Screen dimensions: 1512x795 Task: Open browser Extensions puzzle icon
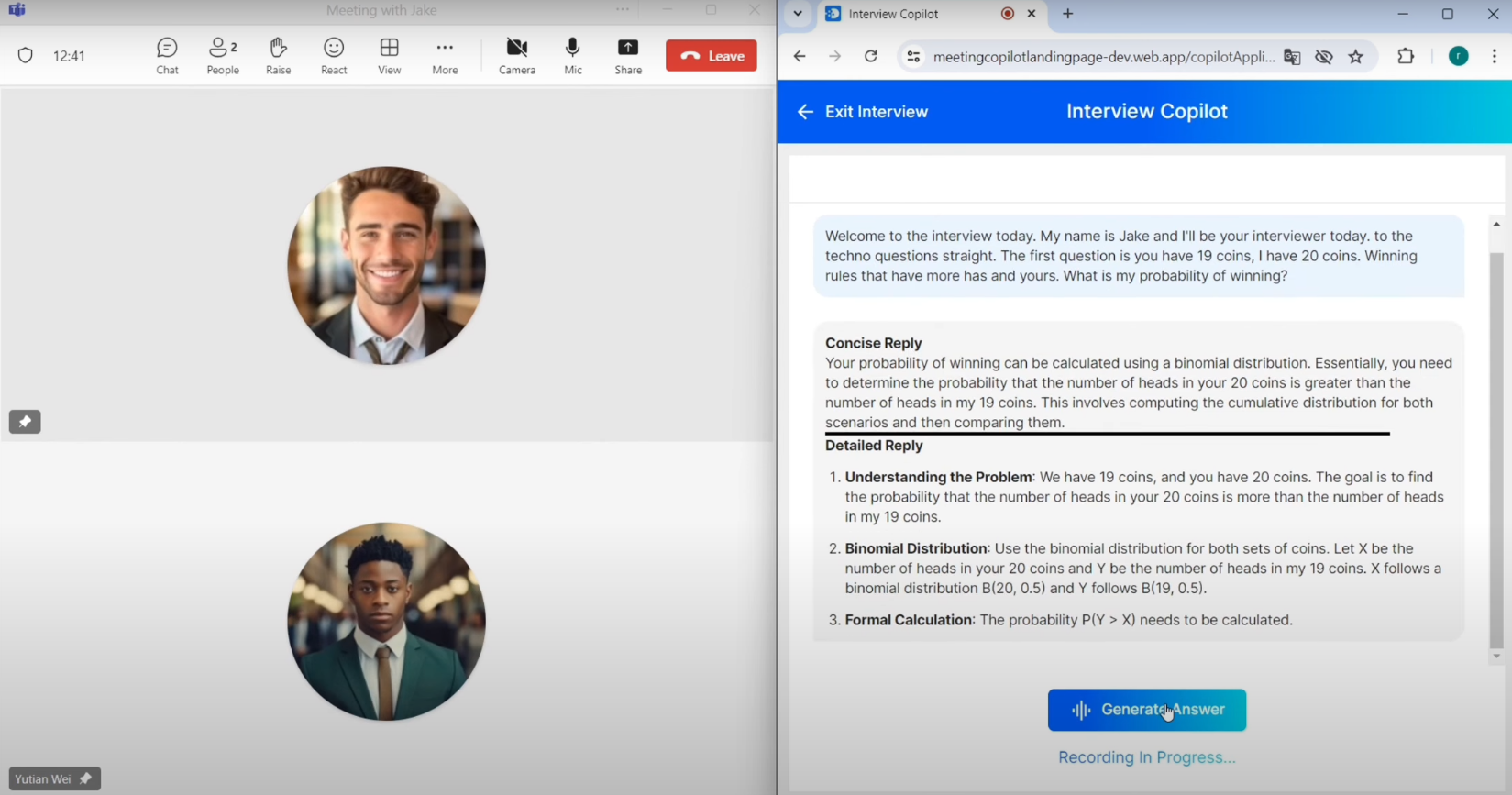pos(1406,57)
